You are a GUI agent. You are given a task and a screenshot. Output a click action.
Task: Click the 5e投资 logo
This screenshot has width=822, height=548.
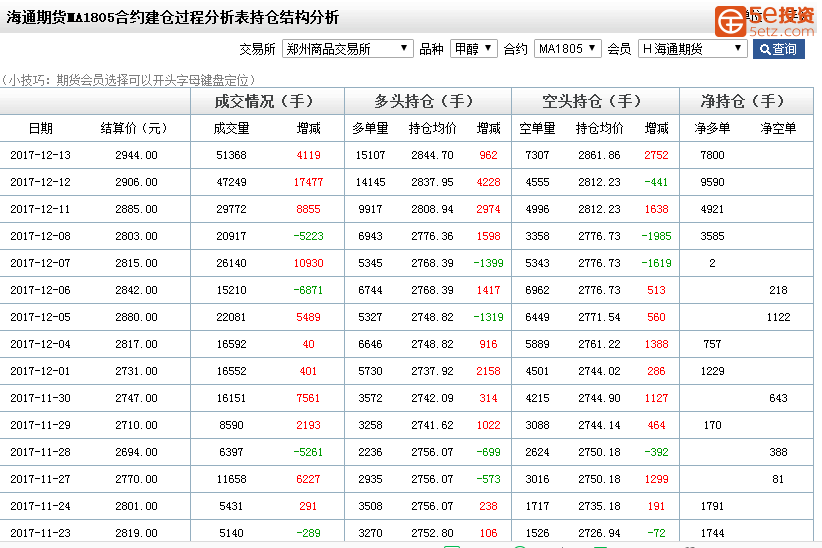click(x=765, y=21)
